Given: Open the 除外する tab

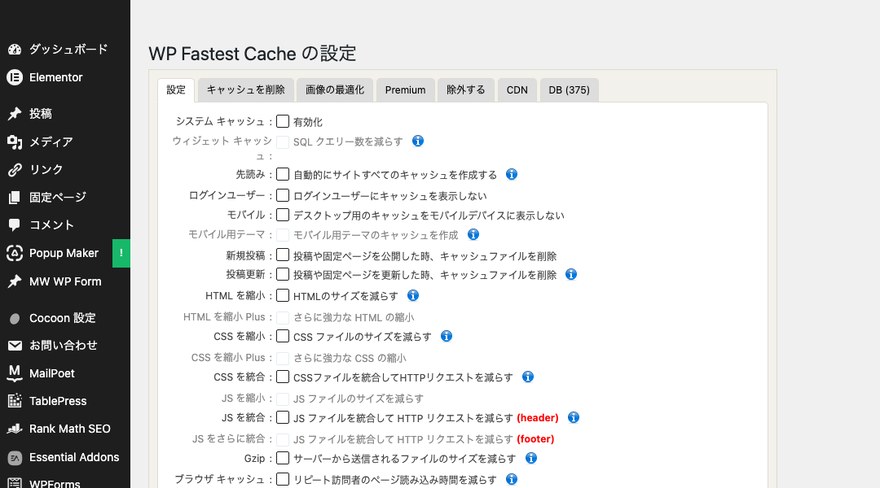Looking at the screenshot, I should (466, 90).
